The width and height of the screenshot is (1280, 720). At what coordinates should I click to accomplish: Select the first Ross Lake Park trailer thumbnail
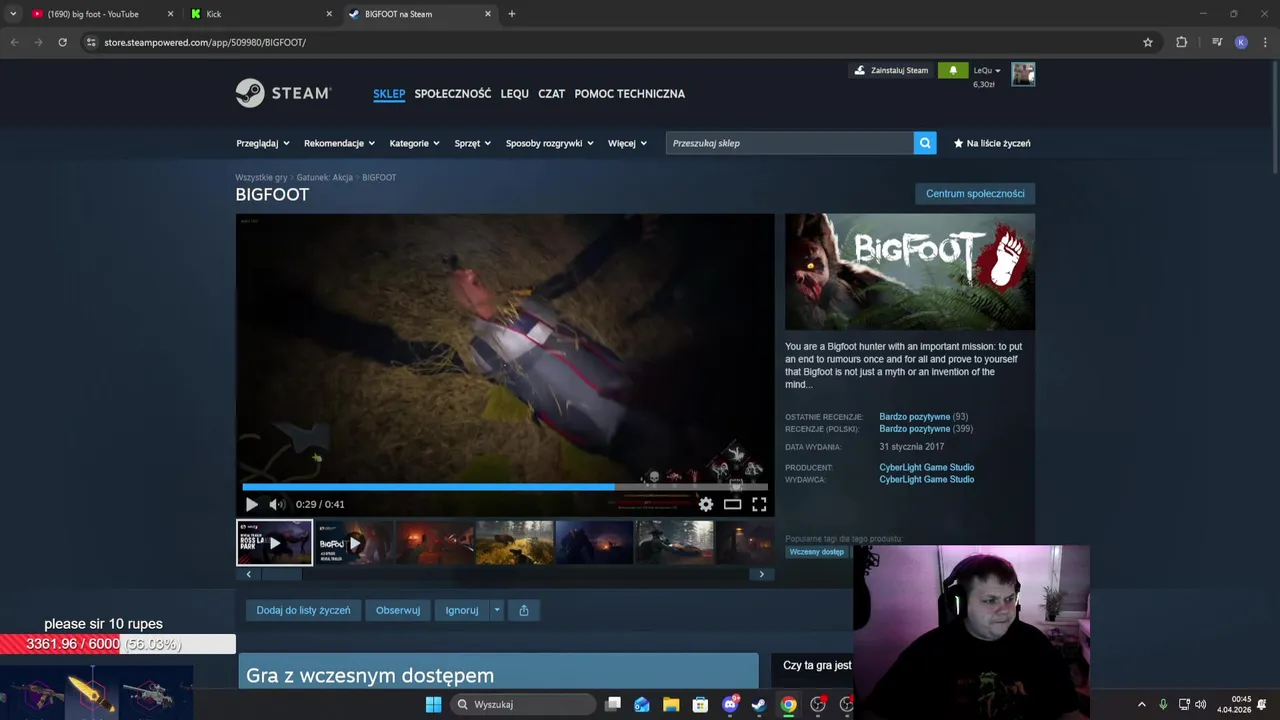275,543
